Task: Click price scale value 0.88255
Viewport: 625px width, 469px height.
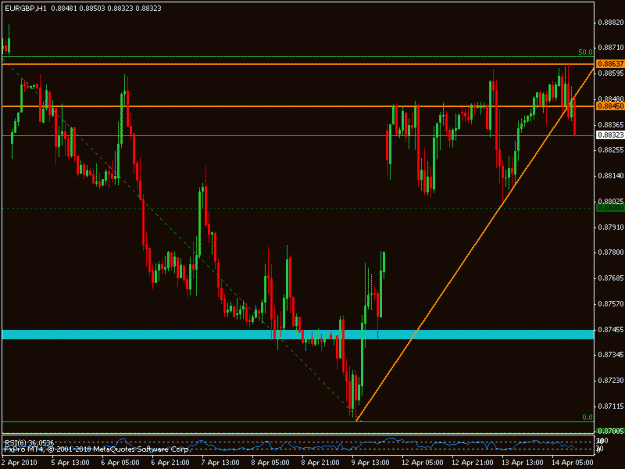Action: click(x=610, y=150)
